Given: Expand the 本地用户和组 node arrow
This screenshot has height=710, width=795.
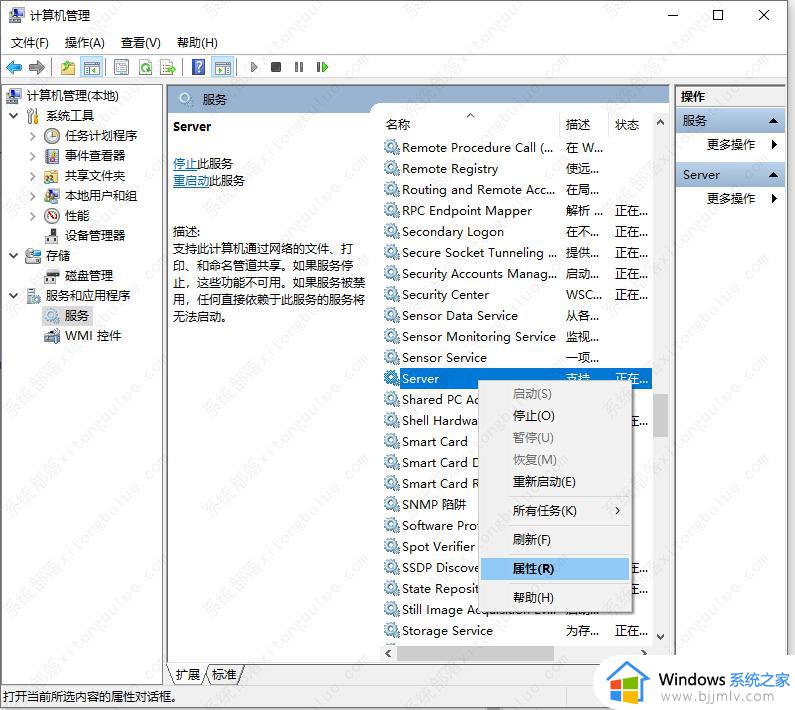Looking at the screenshot, I should (x=32, y=196).
